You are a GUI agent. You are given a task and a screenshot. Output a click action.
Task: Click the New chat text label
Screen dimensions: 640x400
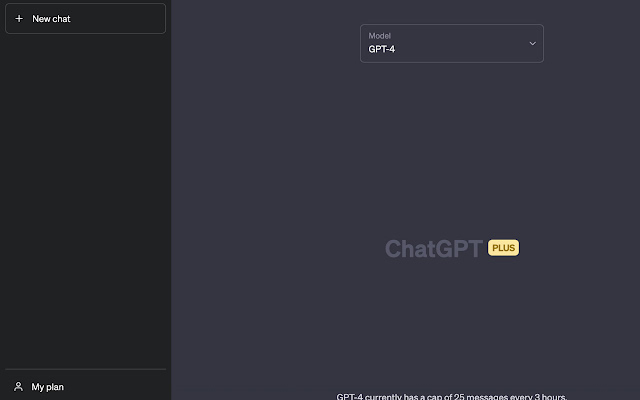[x=51, y=19]
